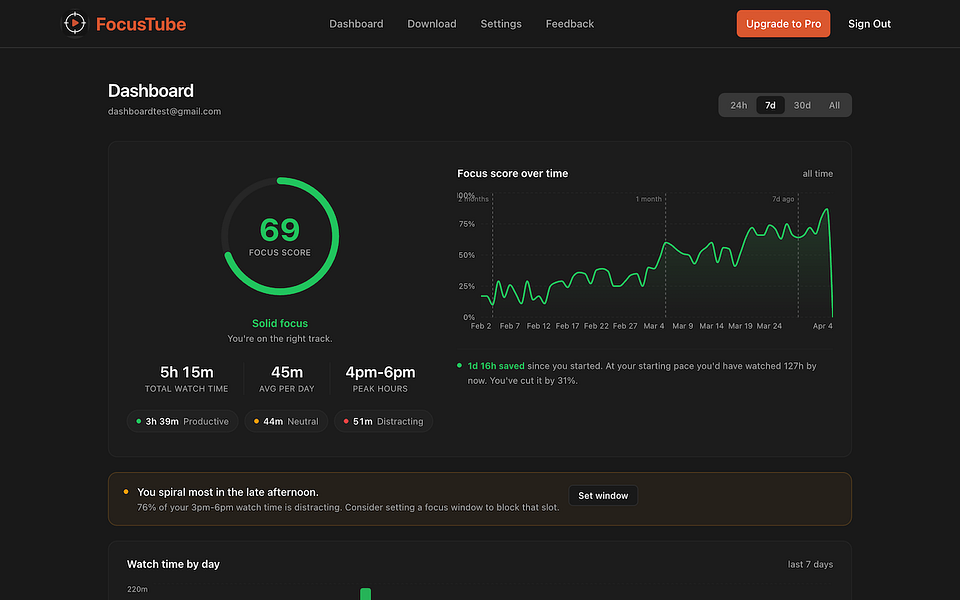Switch to the 30d time range
This screenshot has height=600, width=960.
802,105
